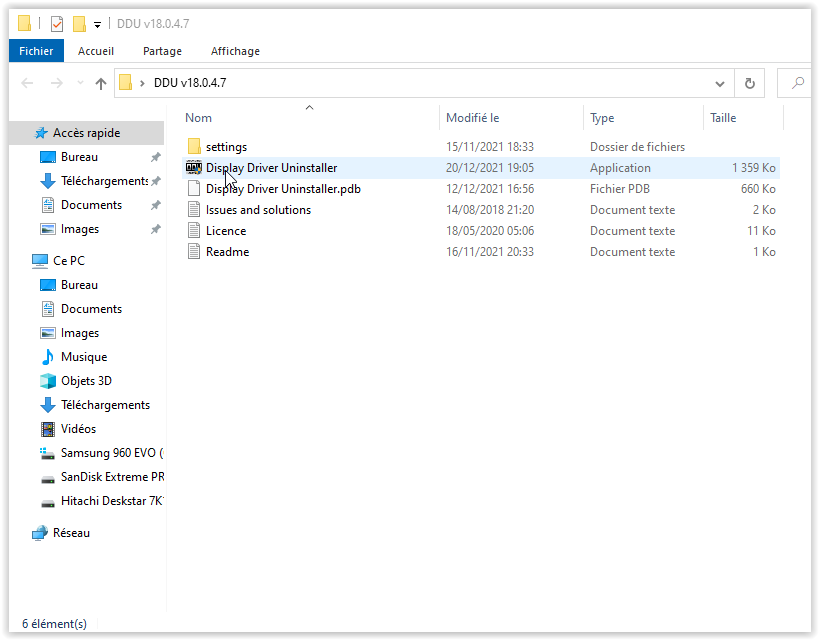This screenshot has height=640, width=819.
Task: Click the Issues and solutions file name
Action: 258,210
